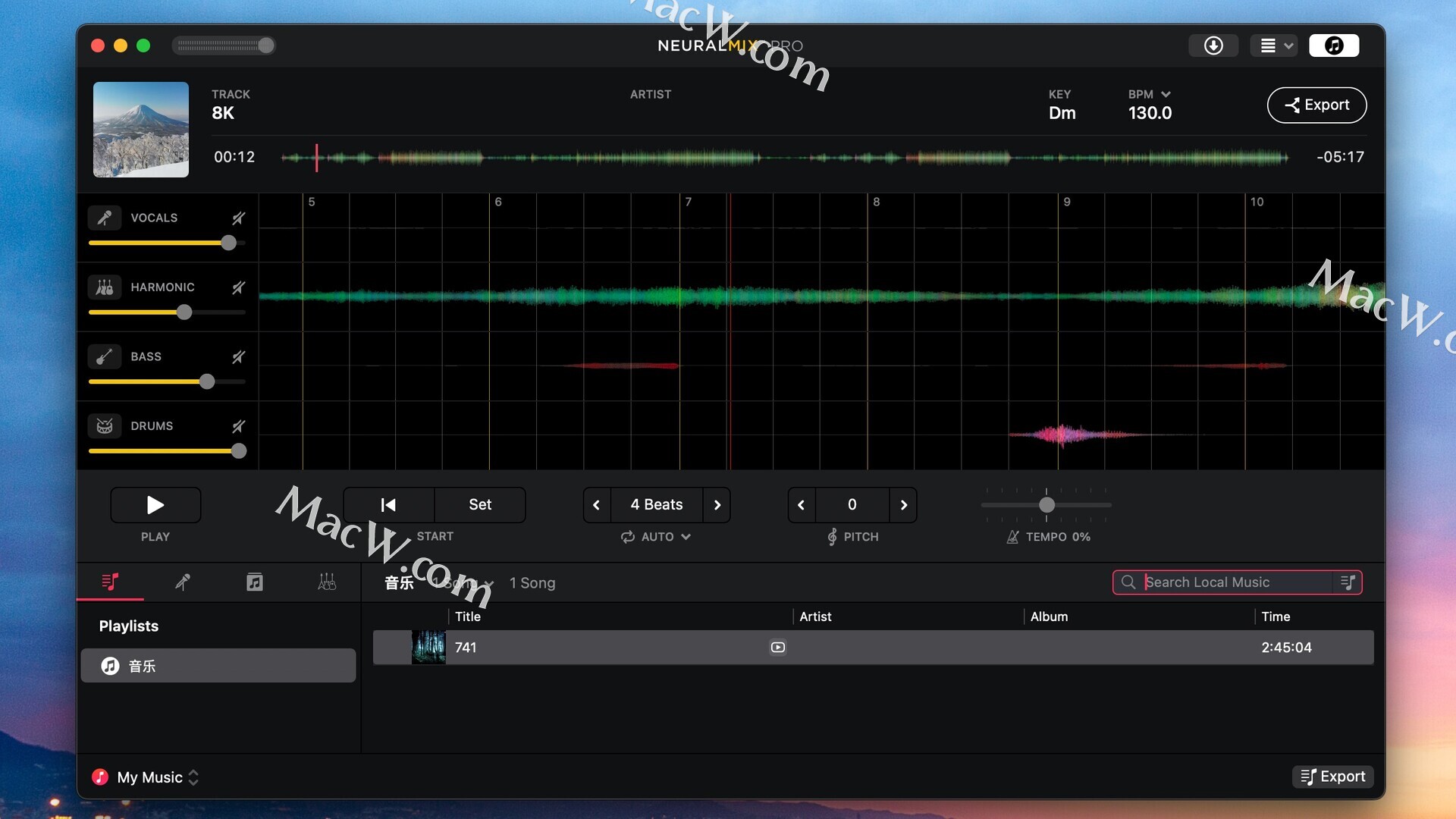Screen dimensions: 1456x819
Task: Select the instruments library tab
Action: 327,582
